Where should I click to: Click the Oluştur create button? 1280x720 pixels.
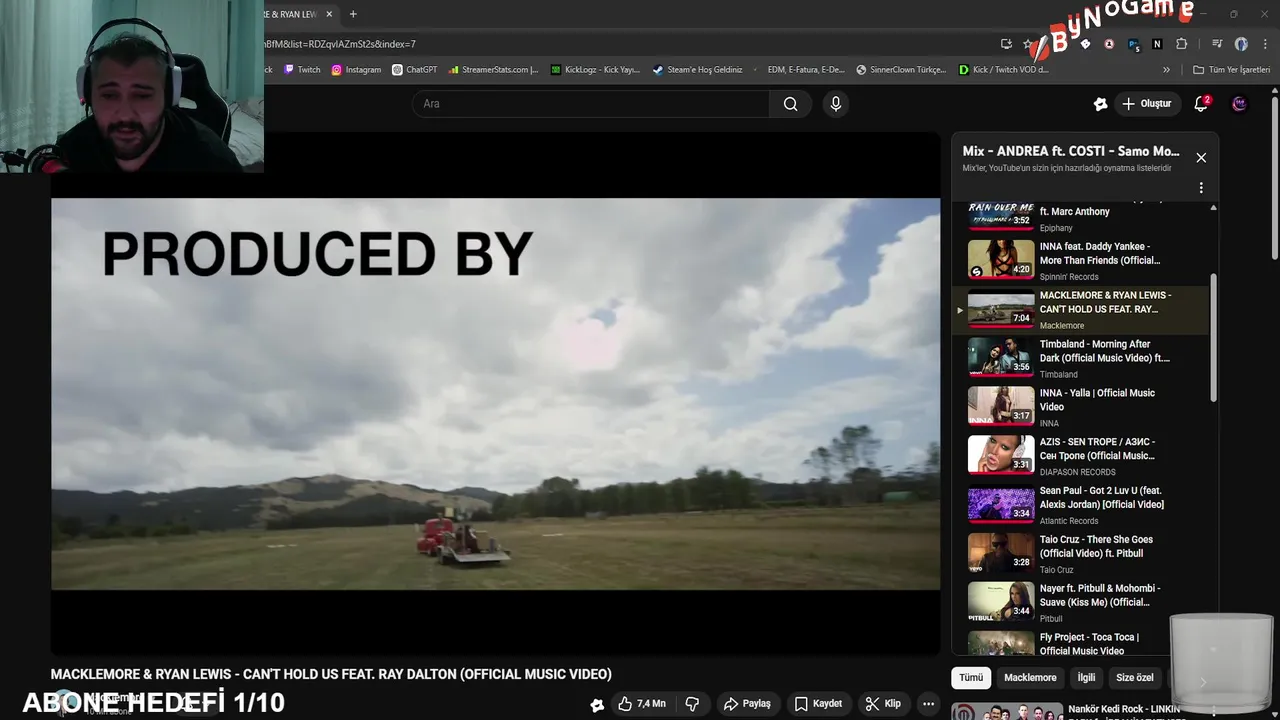tap(1146, 104)
